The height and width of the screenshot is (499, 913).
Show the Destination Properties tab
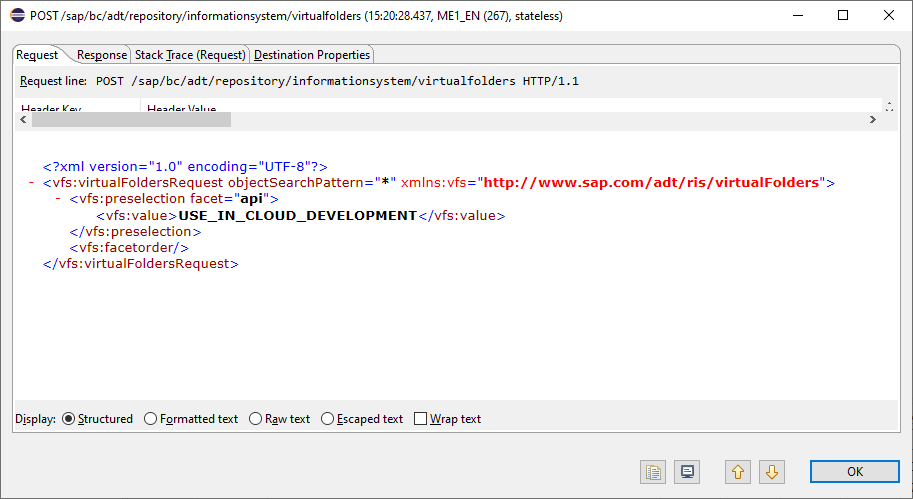pyautogui.click(x=312, y=55)
